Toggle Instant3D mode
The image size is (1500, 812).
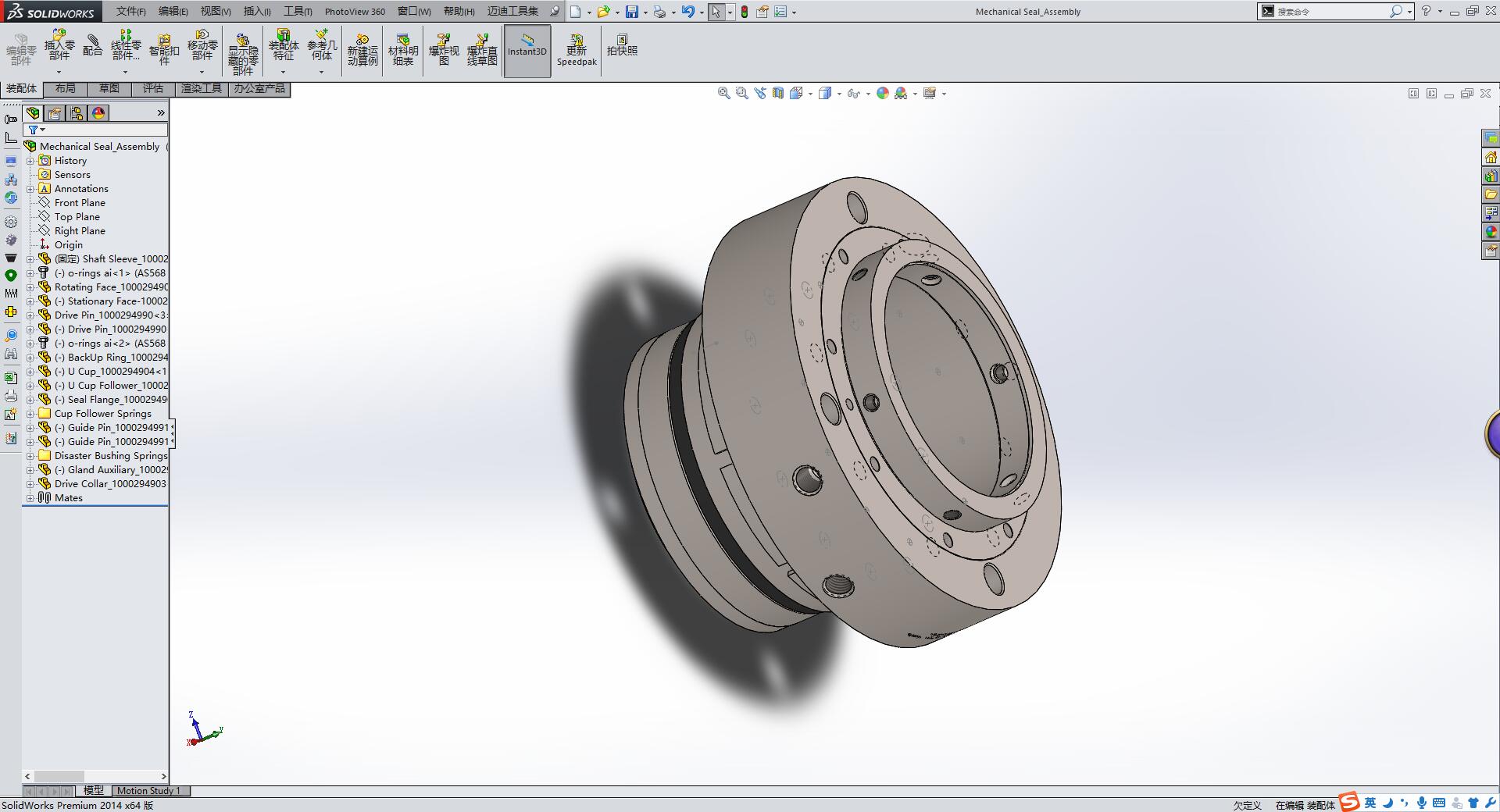pos(527,51)
